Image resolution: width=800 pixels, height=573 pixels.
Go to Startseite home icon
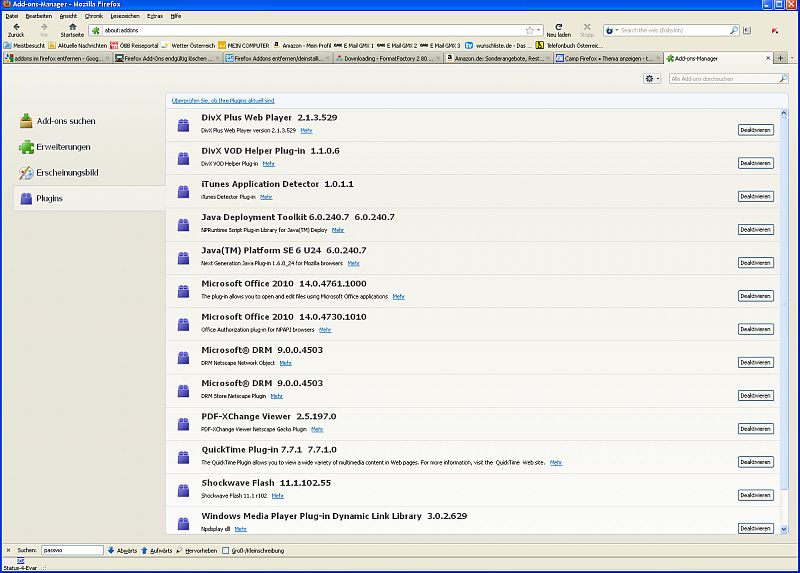coord(72,27)
